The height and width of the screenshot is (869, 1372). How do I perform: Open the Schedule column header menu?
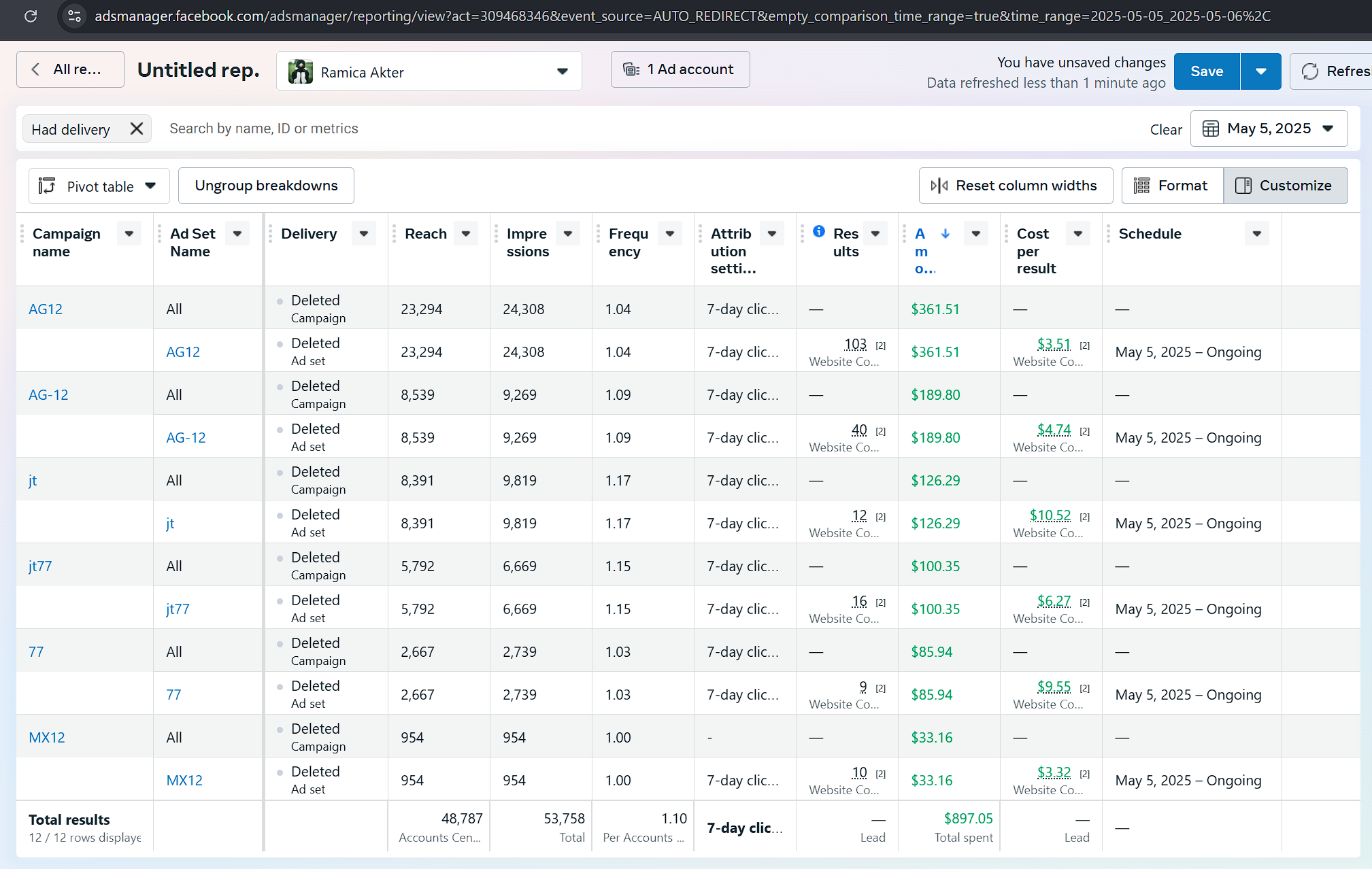1256,234
